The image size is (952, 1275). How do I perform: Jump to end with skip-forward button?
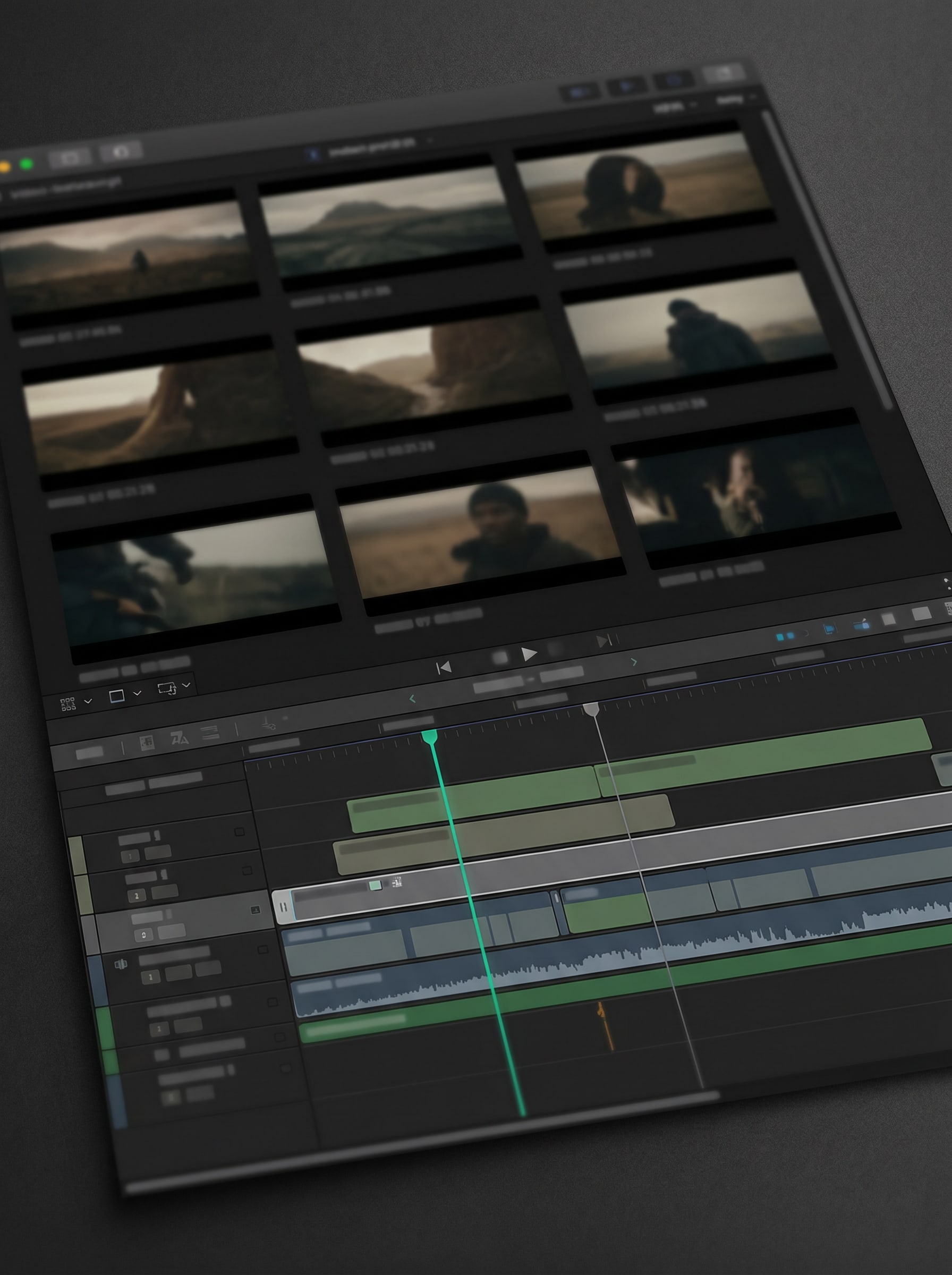coord(603,641)
